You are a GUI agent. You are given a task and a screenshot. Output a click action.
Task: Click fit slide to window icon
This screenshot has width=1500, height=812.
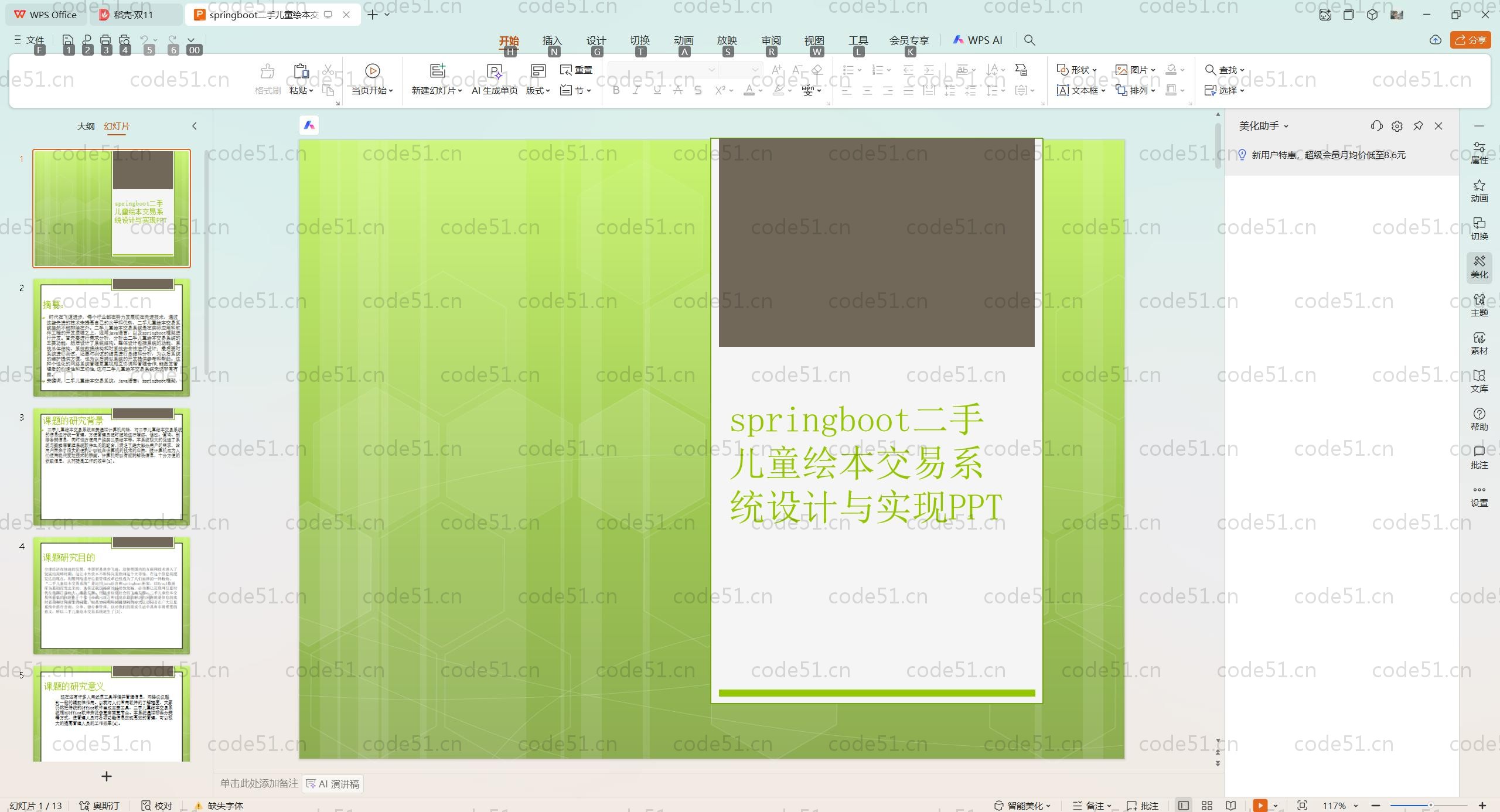click(1302, 806)
